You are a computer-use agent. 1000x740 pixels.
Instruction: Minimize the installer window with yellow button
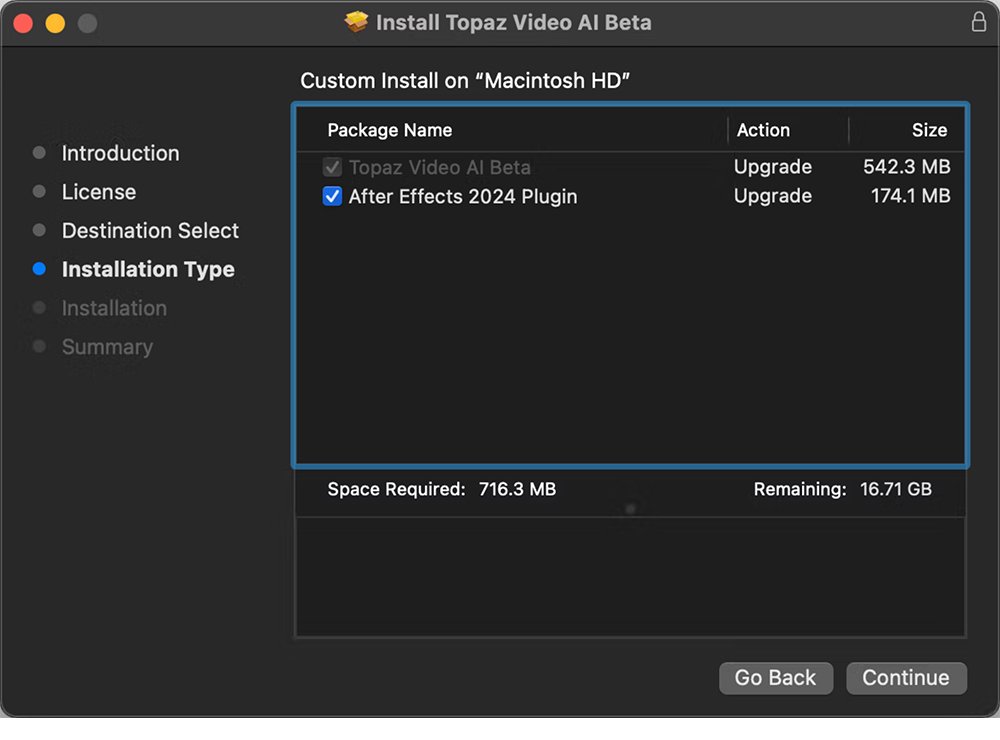pyautogui.click(x=55, y=24)
